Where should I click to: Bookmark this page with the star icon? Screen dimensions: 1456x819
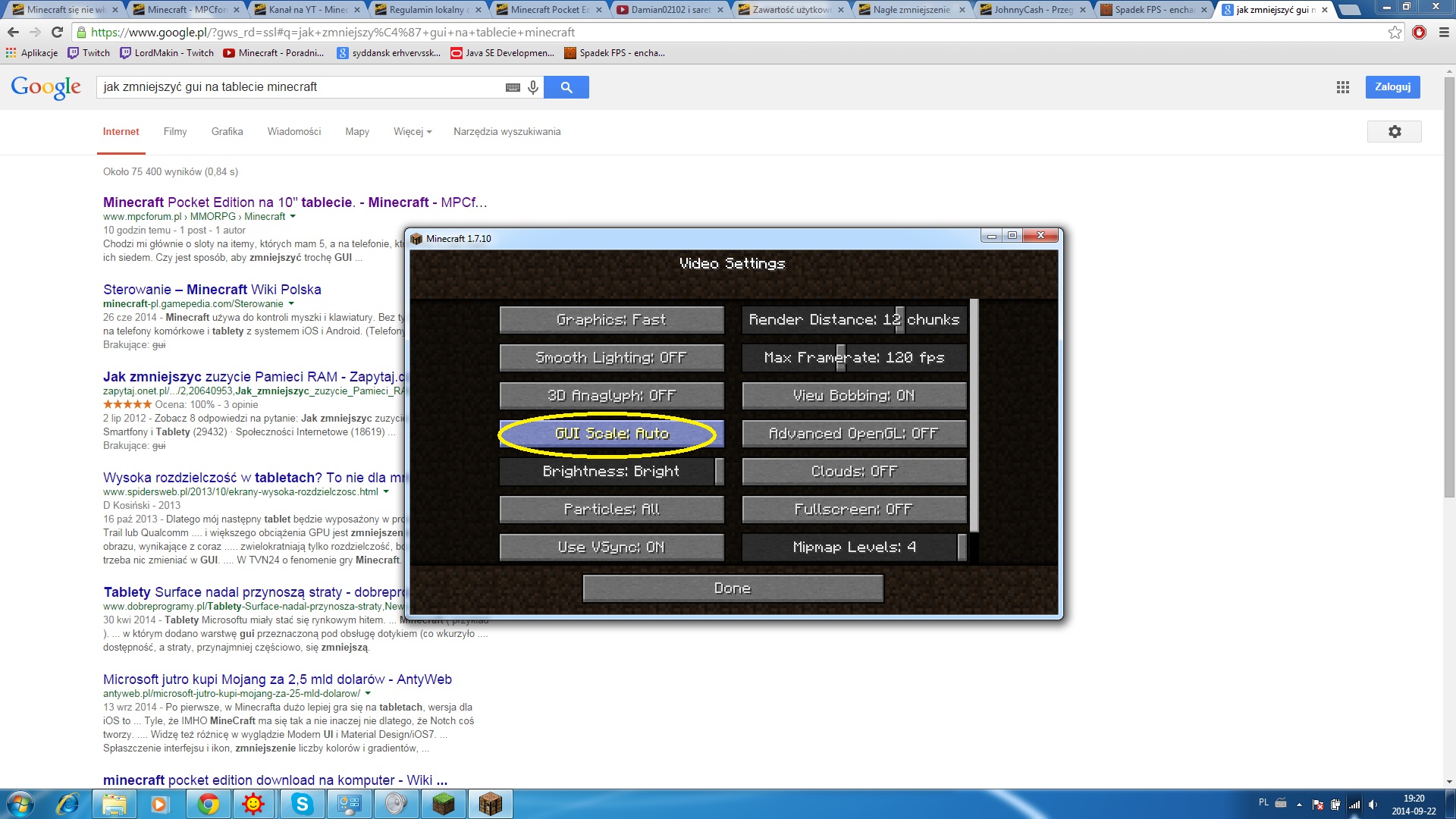tap(1395, 33)
